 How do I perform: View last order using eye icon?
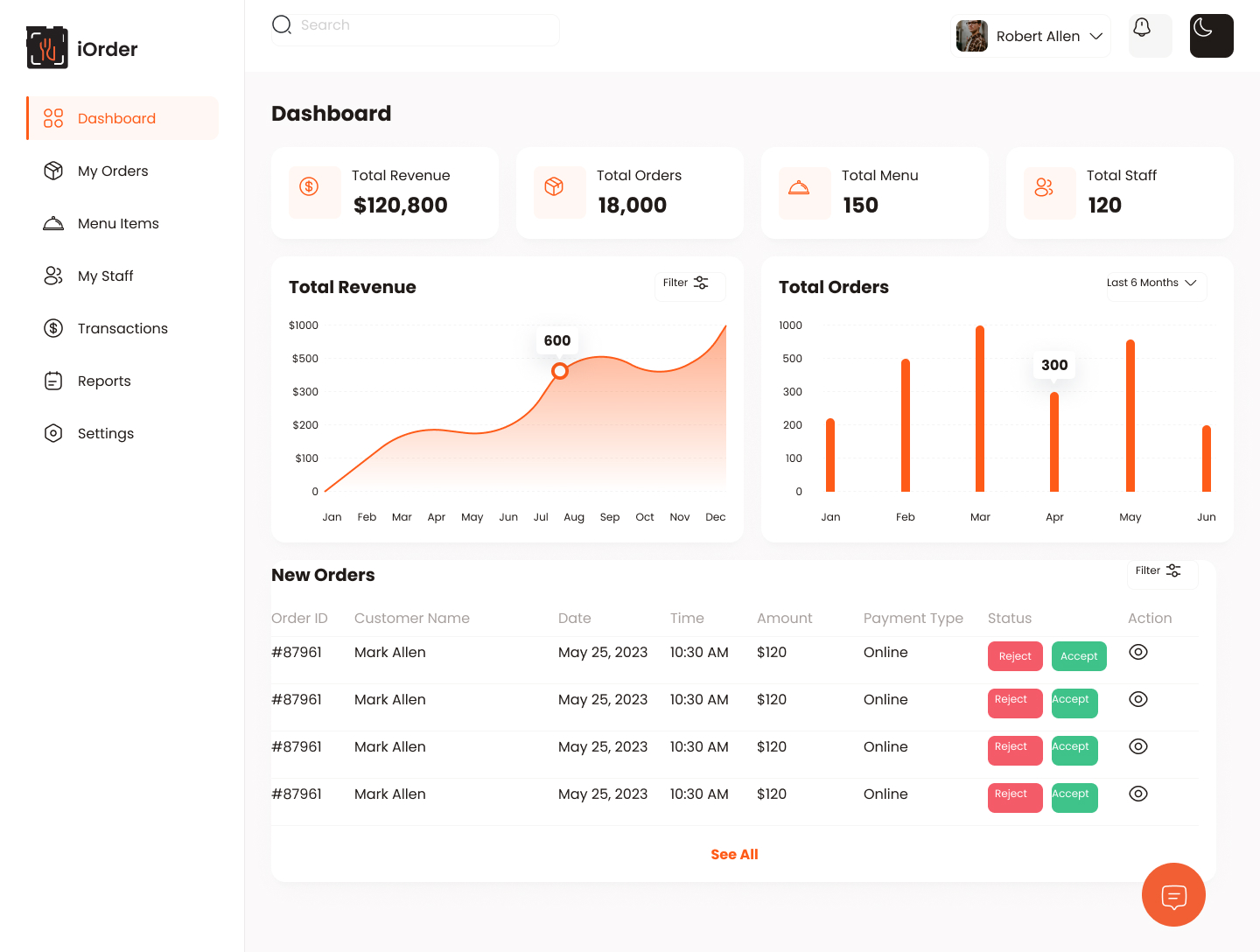click(1138, 794)
